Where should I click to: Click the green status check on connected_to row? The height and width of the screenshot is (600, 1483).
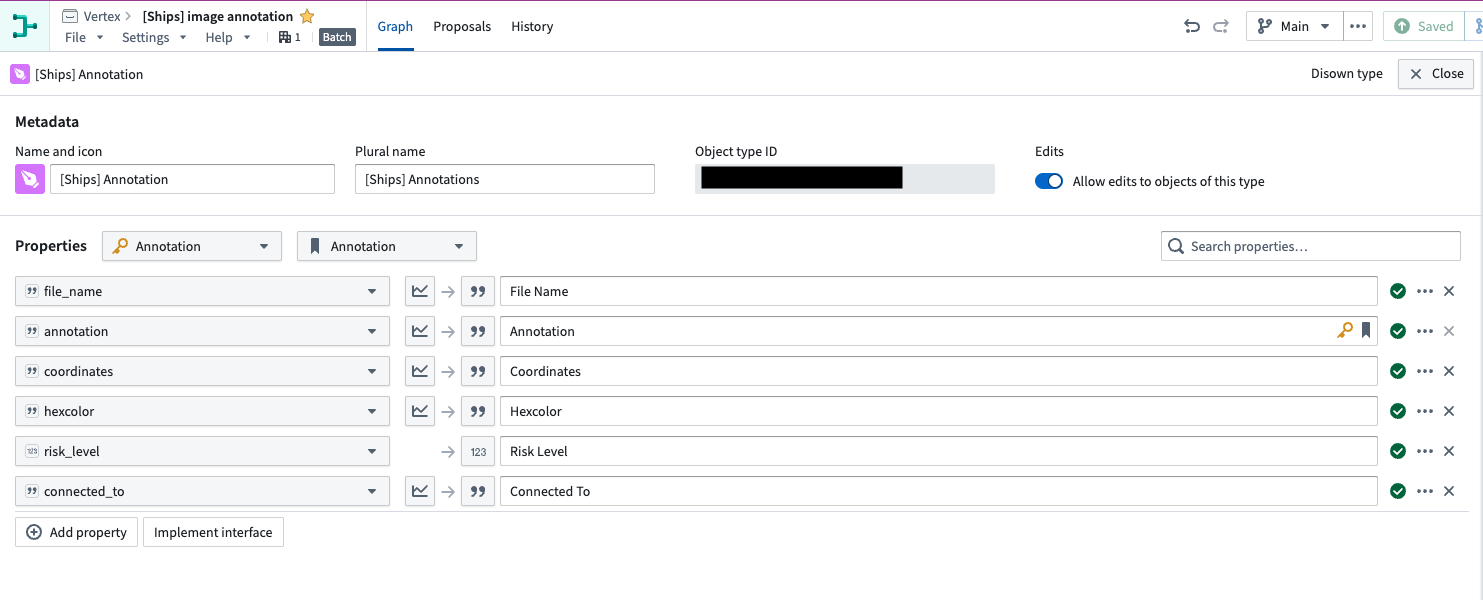tap(1397, 491)
